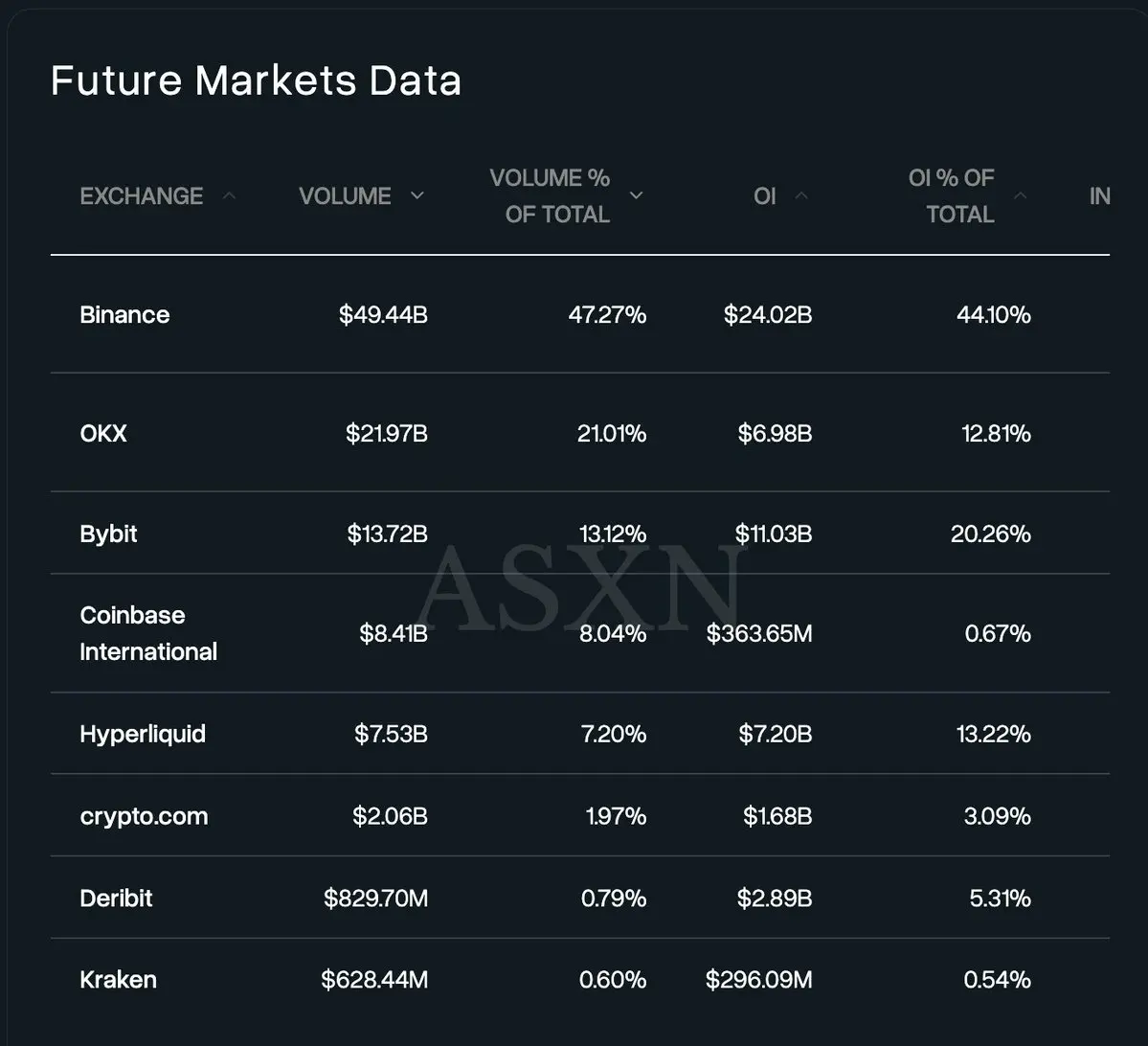The height and width of the screenshot is (1046, 1148).
Task: Open the Binance exchange row
Action: [x=124, y=315]
